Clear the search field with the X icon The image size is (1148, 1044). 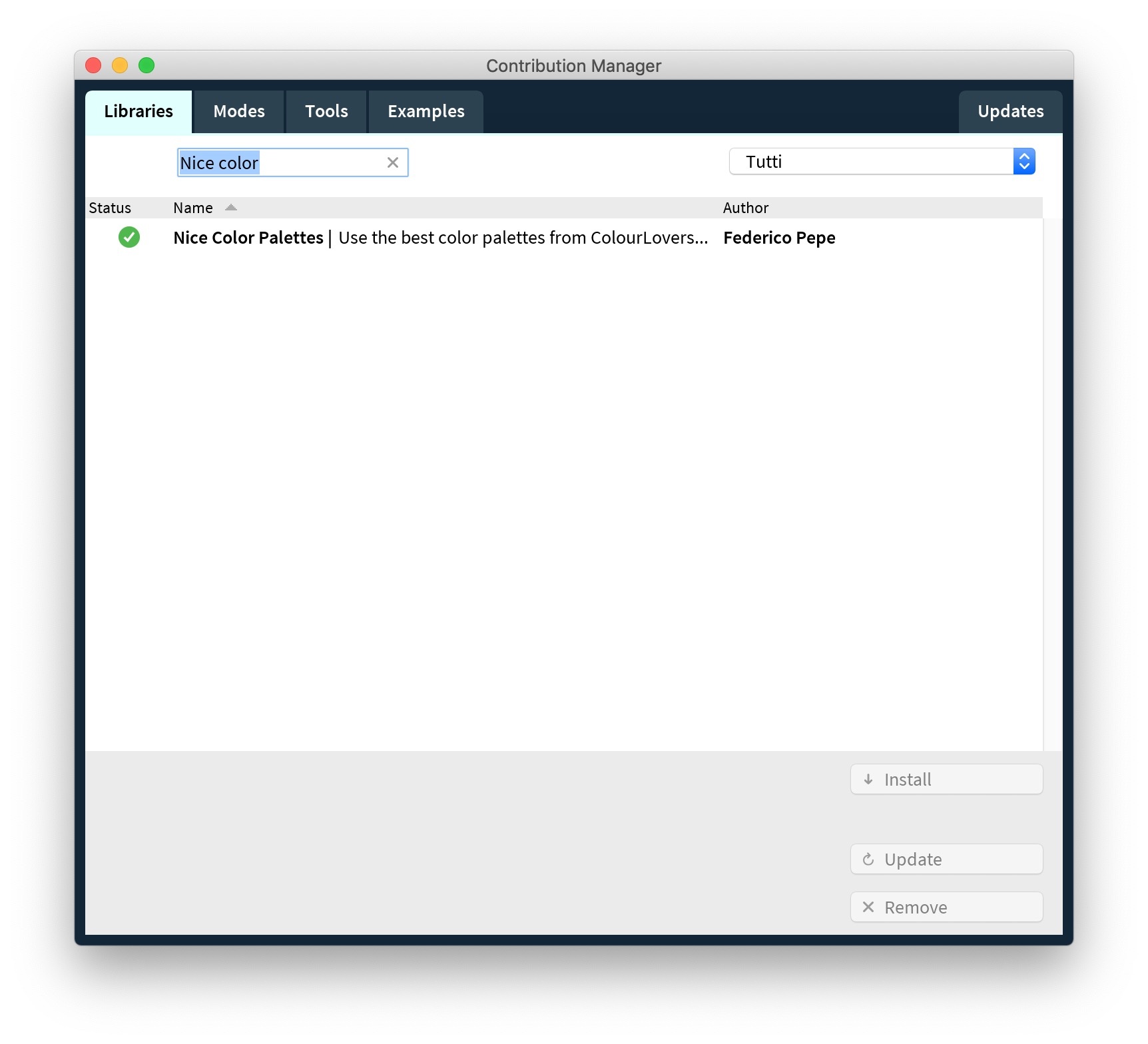point(393,162)
